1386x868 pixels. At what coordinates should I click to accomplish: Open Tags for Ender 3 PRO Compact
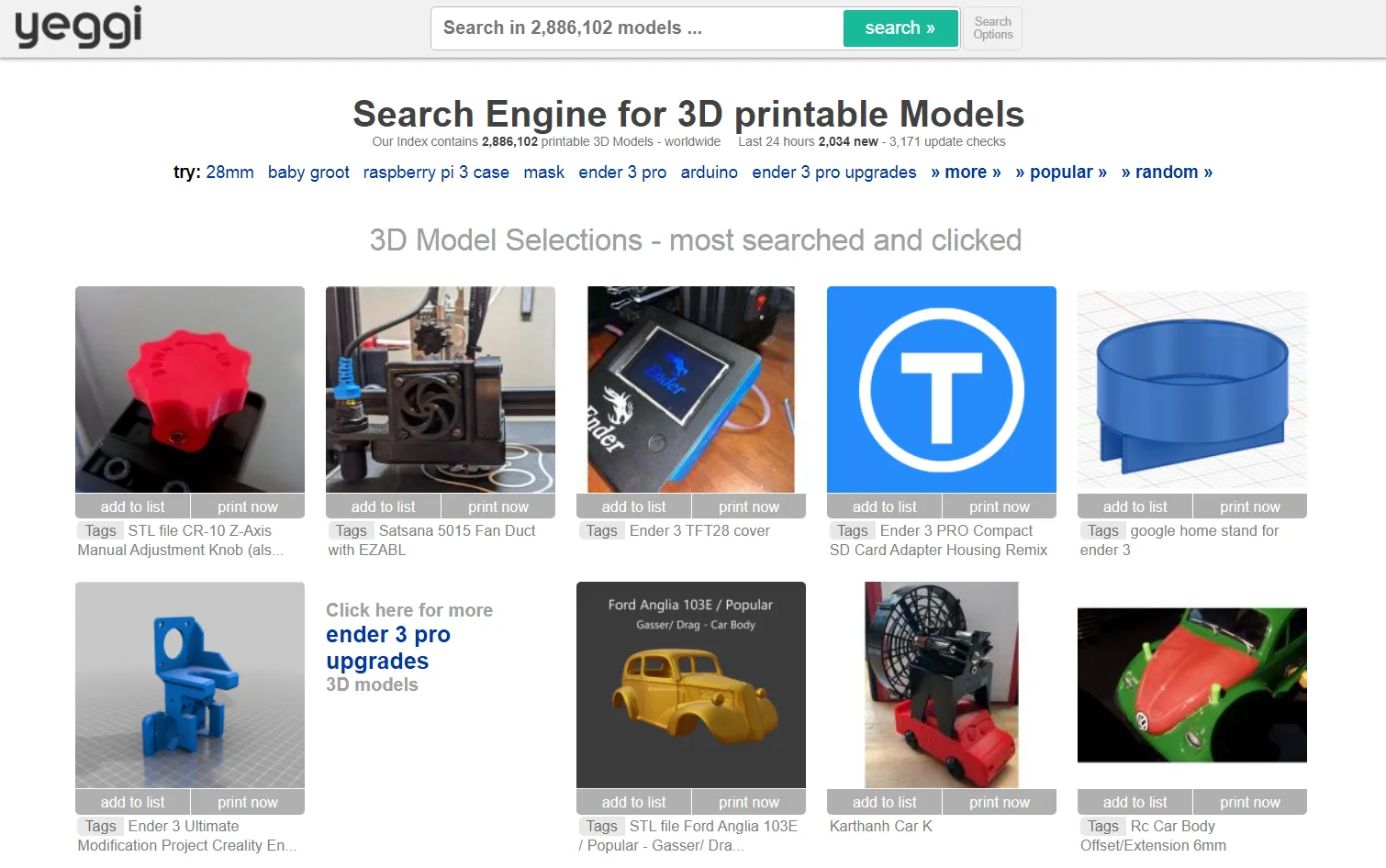852,530
